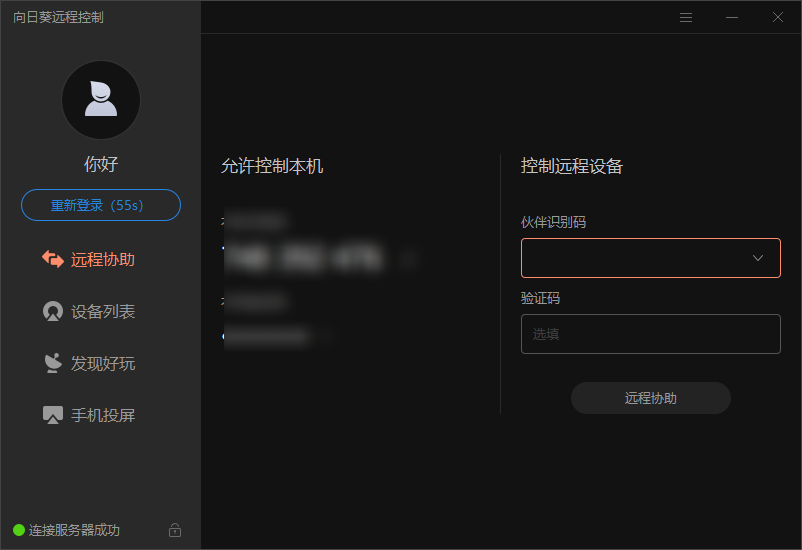Screen dimensions: 802x550
Task: Minimize the 向日葵 window
Action: [732, 17]
